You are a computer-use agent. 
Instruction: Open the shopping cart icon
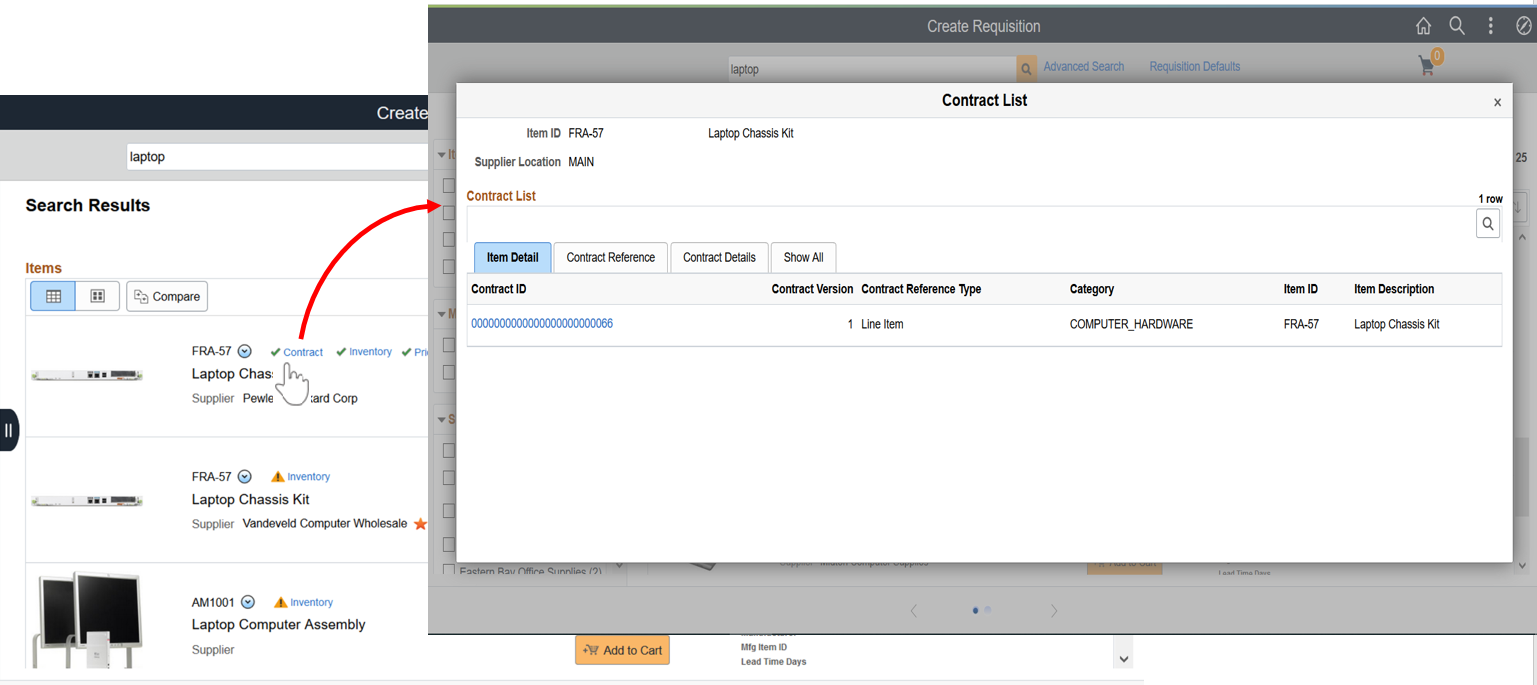[x=1429, y=64]
